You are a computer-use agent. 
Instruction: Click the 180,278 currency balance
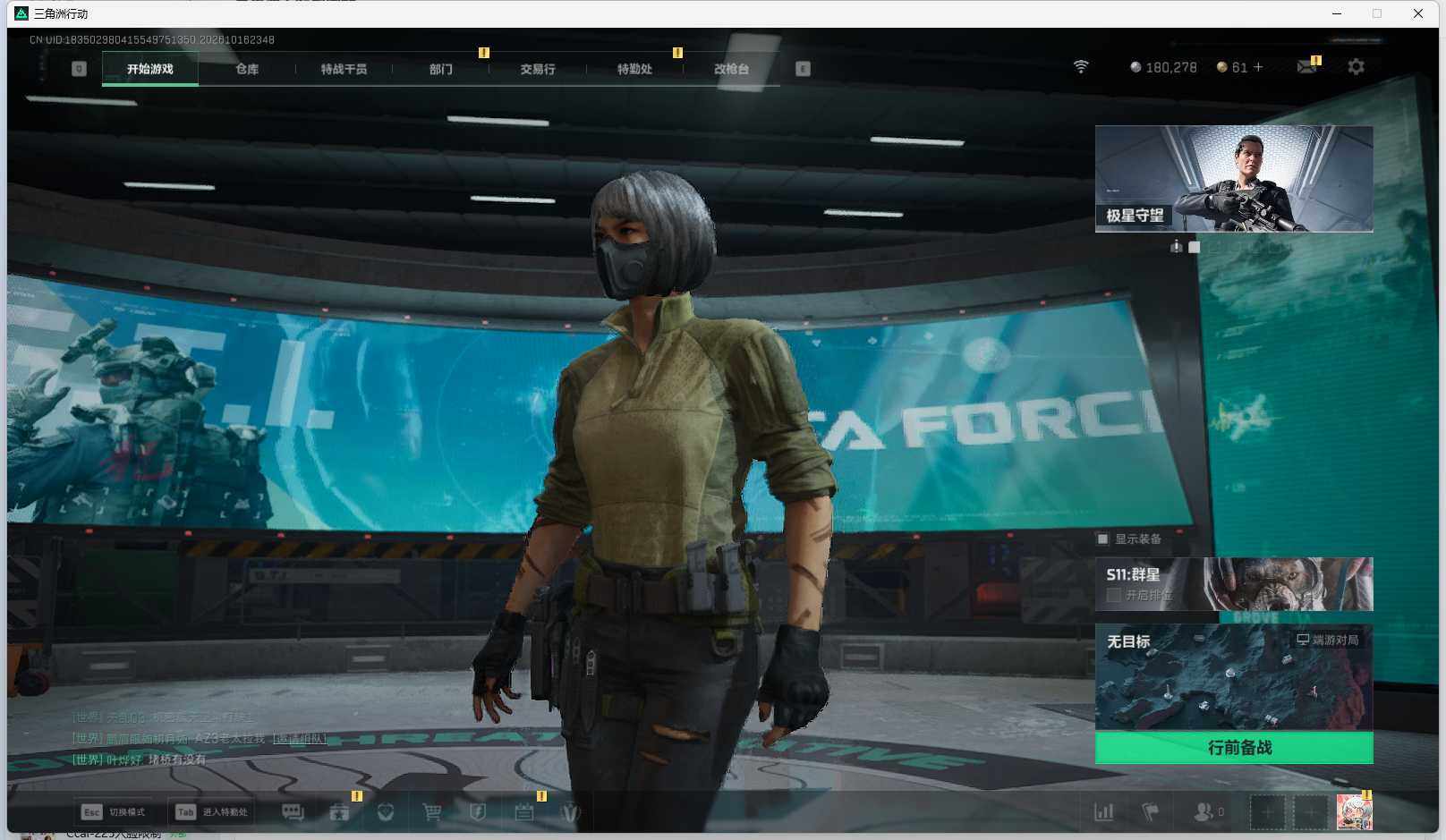click(x=1163, y=67)
